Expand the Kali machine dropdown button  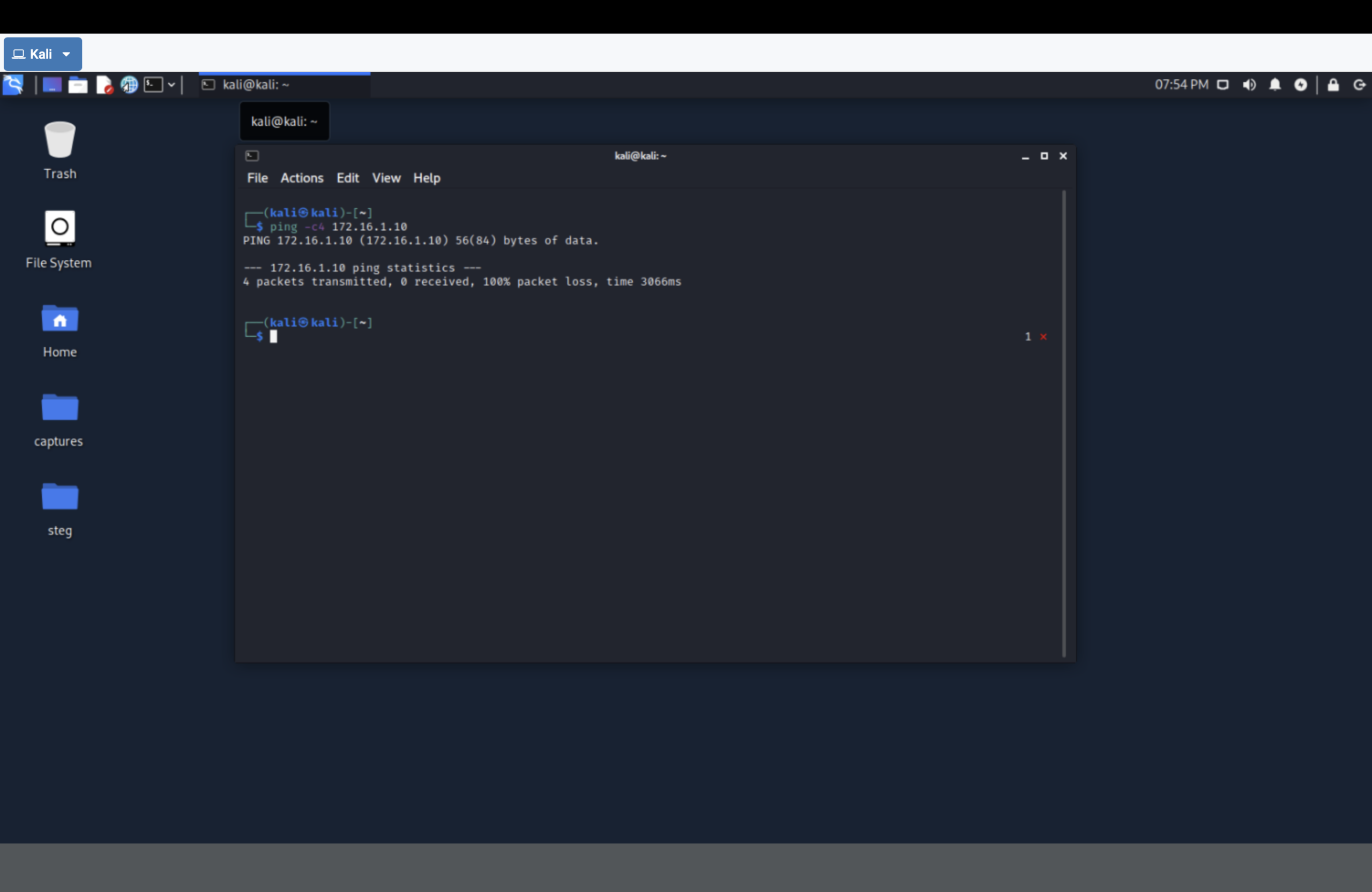43,54
